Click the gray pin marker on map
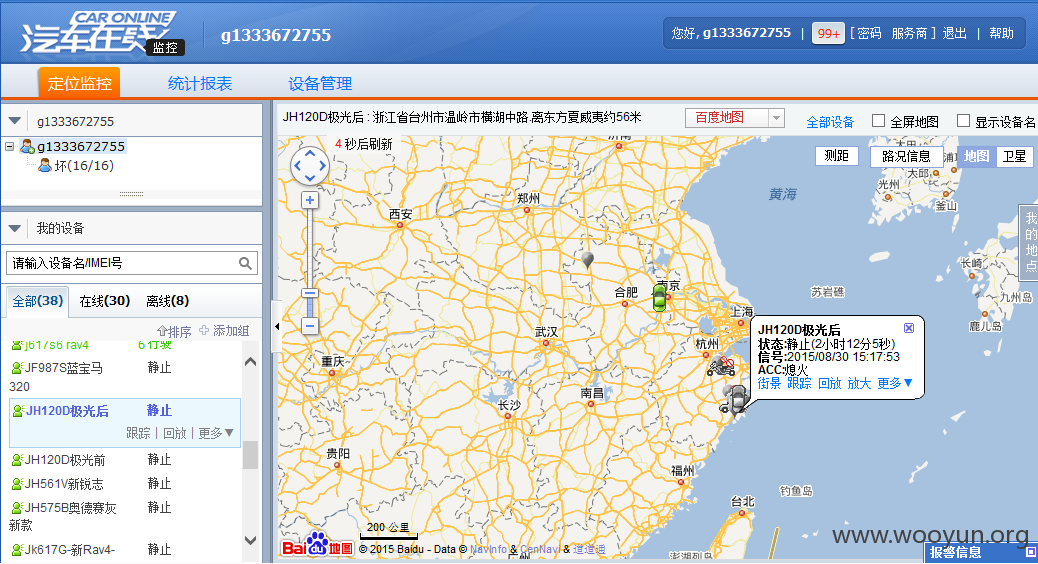The image size is (1038, 564). [x=587, y=259]
